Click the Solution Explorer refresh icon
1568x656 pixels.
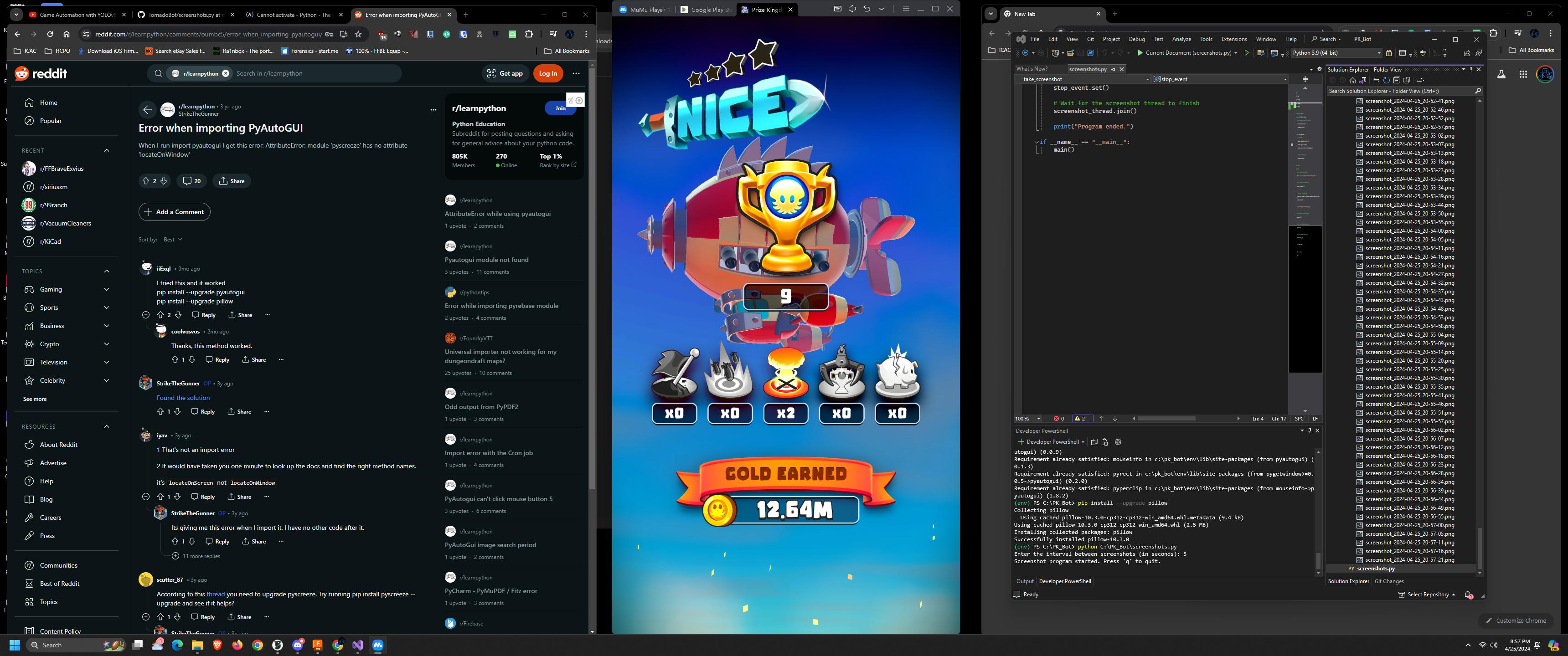tap(1386, 80)
